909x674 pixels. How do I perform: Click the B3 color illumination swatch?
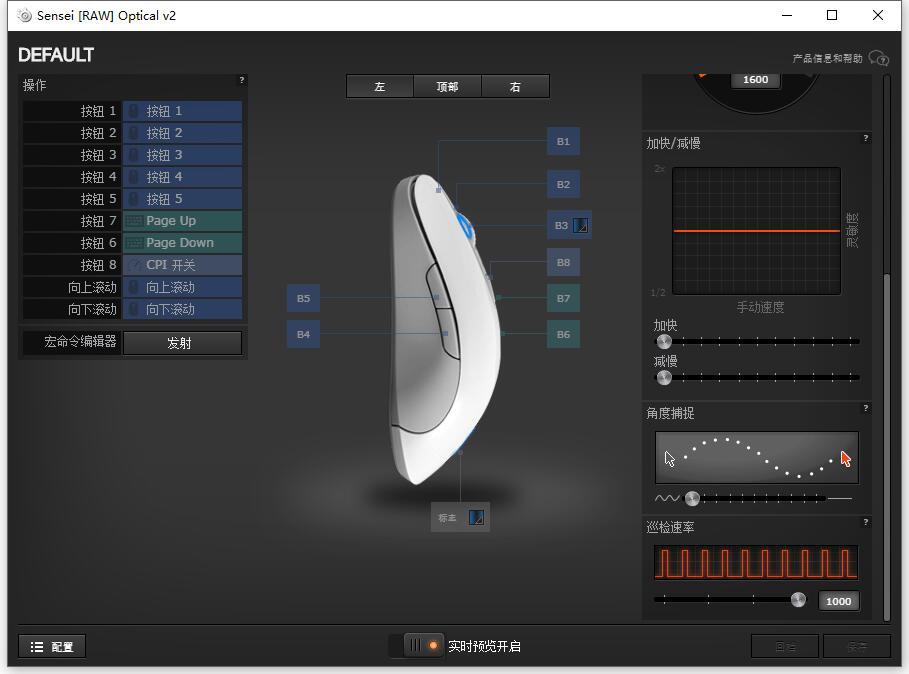pyautogui.click(x=580, y=225)
